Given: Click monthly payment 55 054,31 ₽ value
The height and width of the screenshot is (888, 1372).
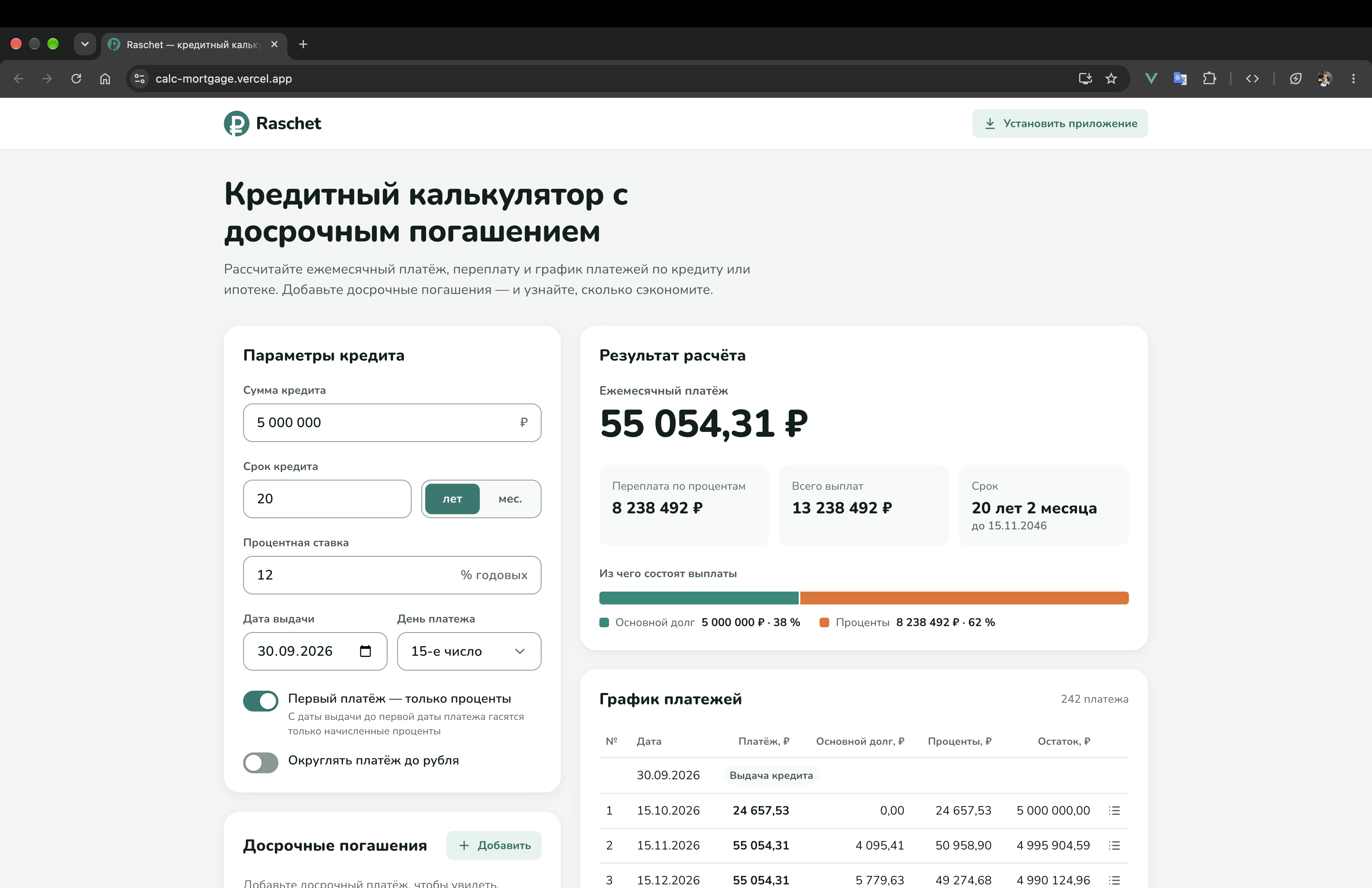Looking at the screenshot, I should click(x=703, y=424).
